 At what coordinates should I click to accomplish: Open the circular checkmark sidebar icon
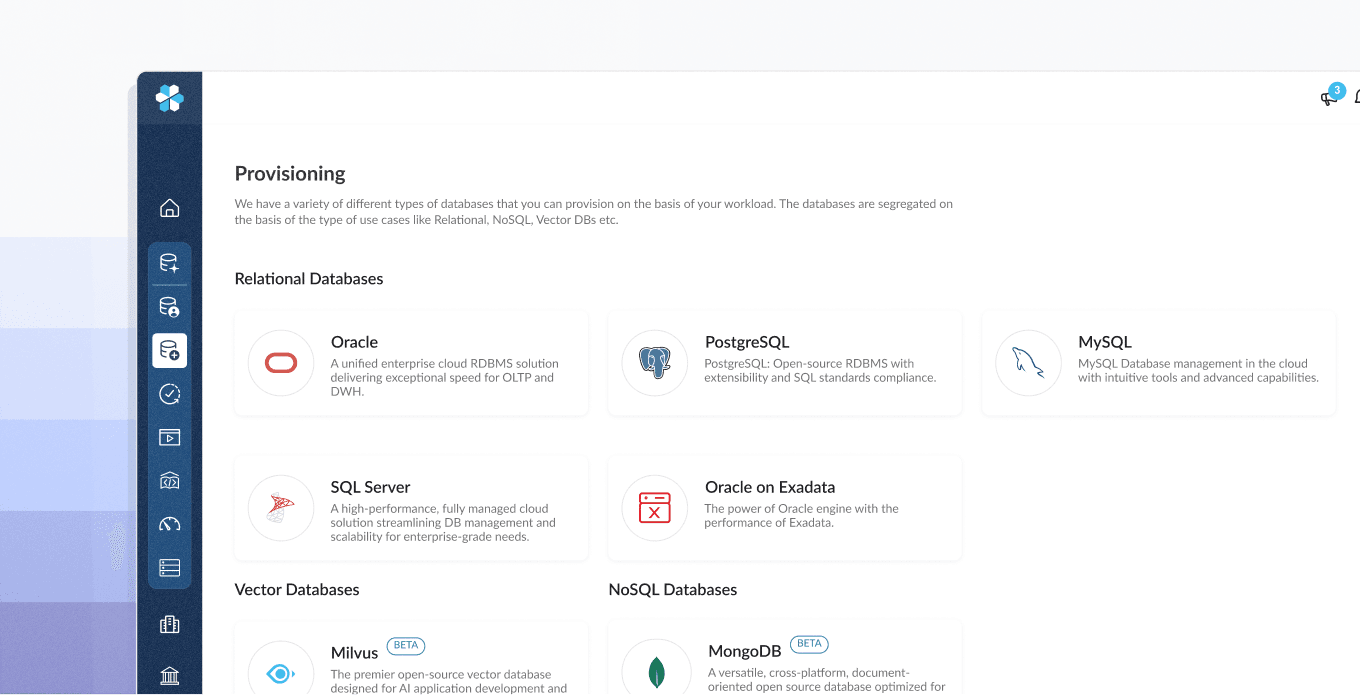pyautogui.click(x=169, y=394)
